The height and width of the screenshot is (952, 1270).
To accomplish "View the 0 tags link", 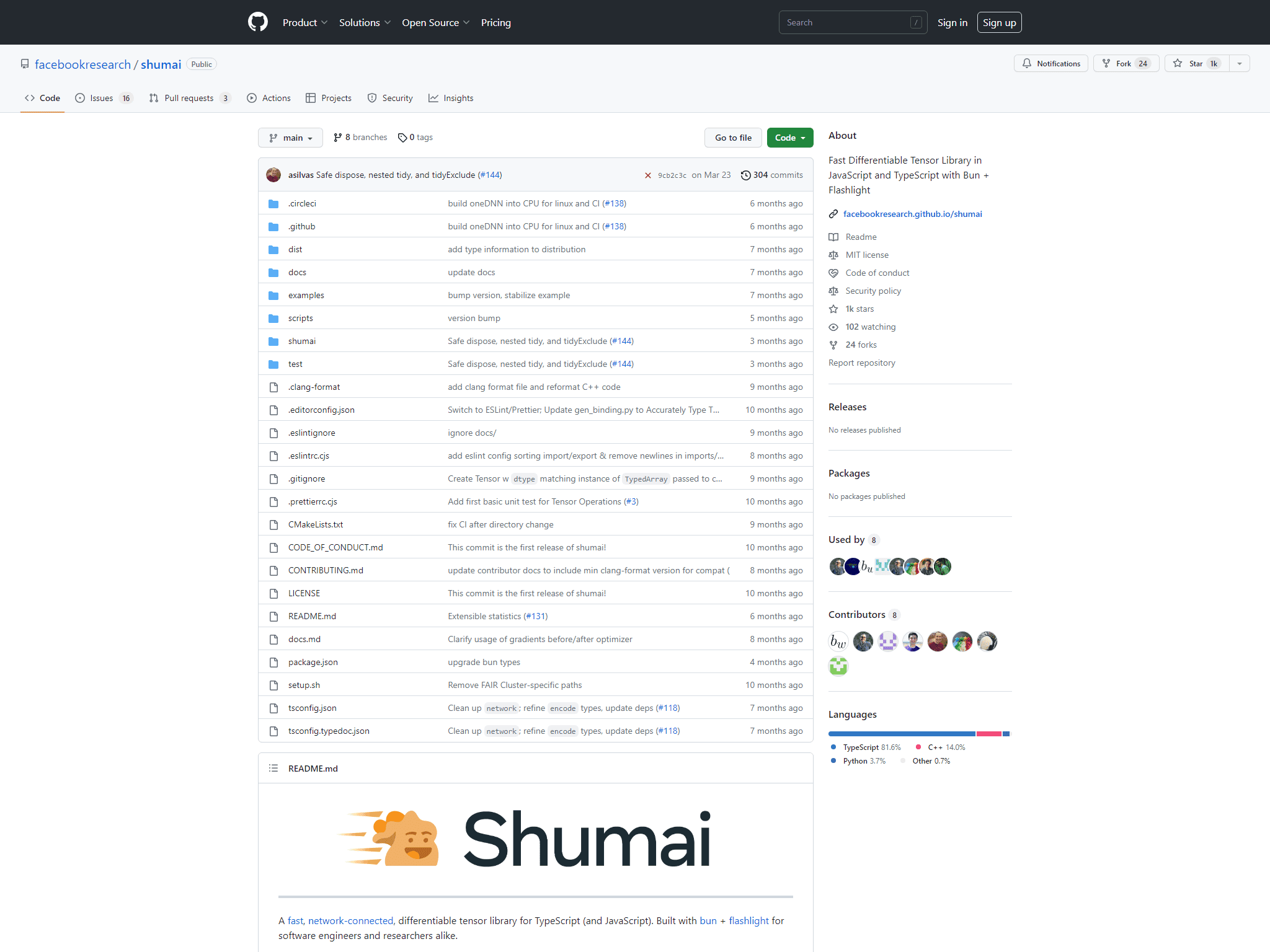I will [x=415, y=137].
